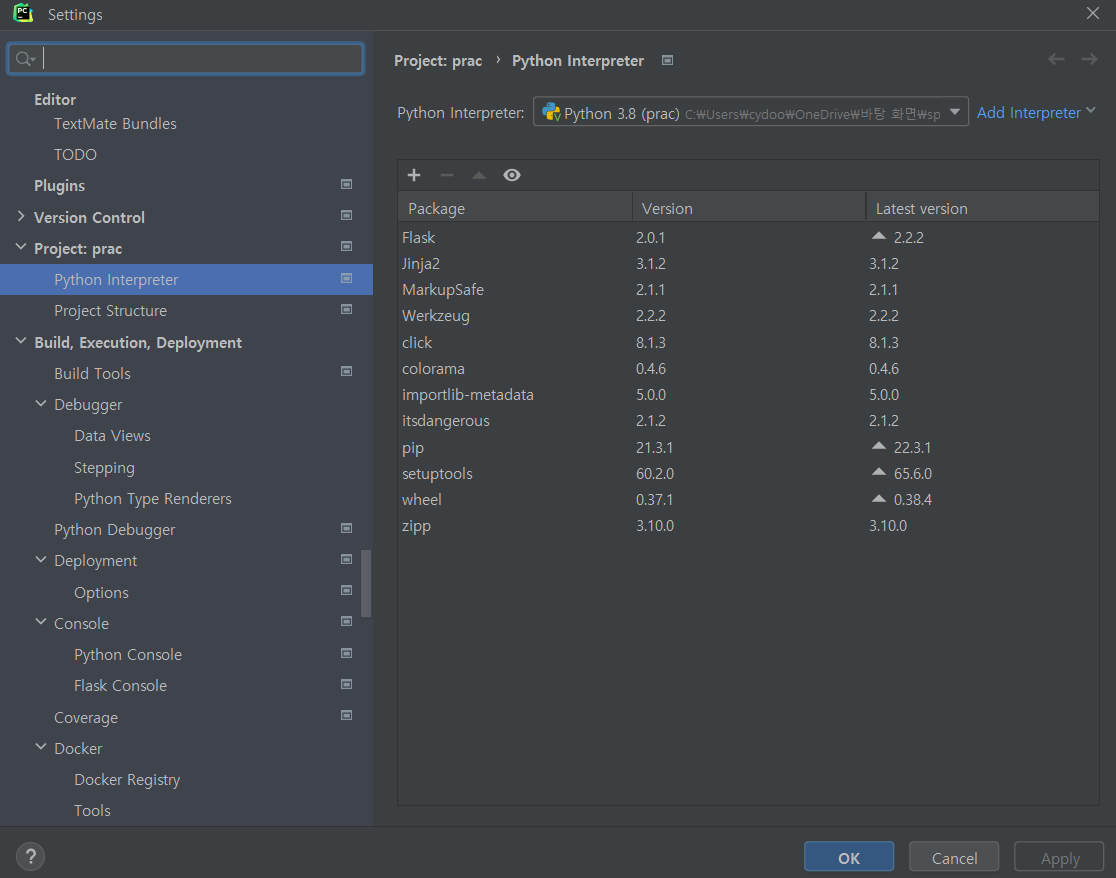Open Project Structure settings page

pyautogui.click(x=110, y=311)
